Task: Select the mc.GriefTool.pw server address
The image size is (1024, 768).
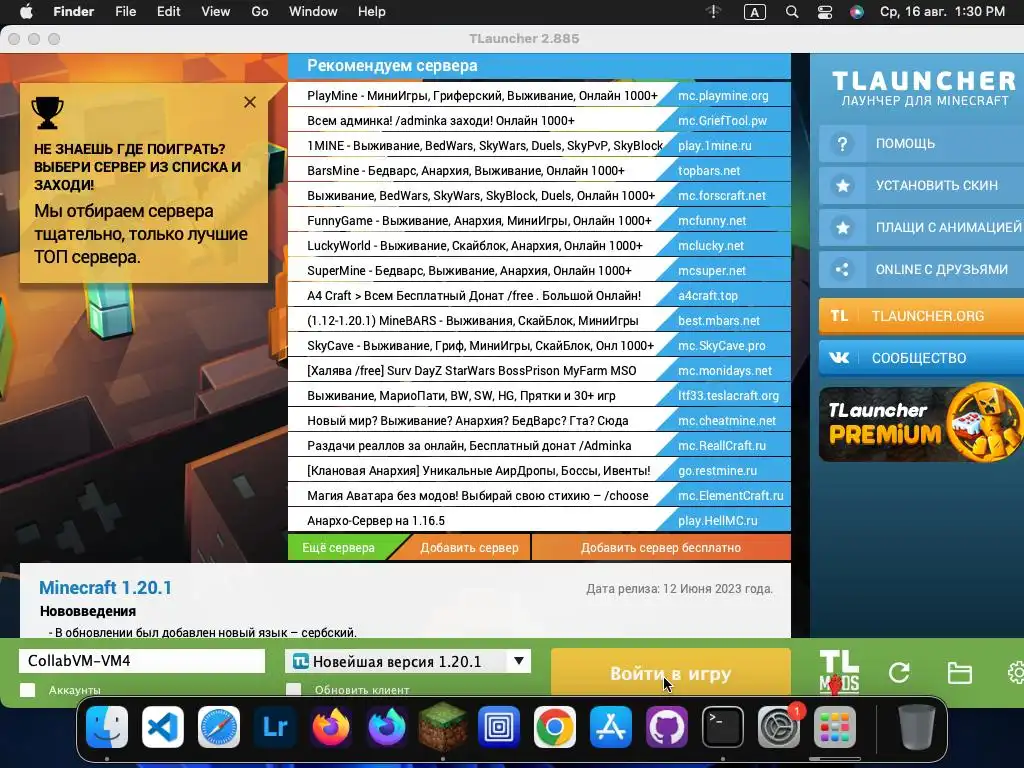Action: coord(722,121)
